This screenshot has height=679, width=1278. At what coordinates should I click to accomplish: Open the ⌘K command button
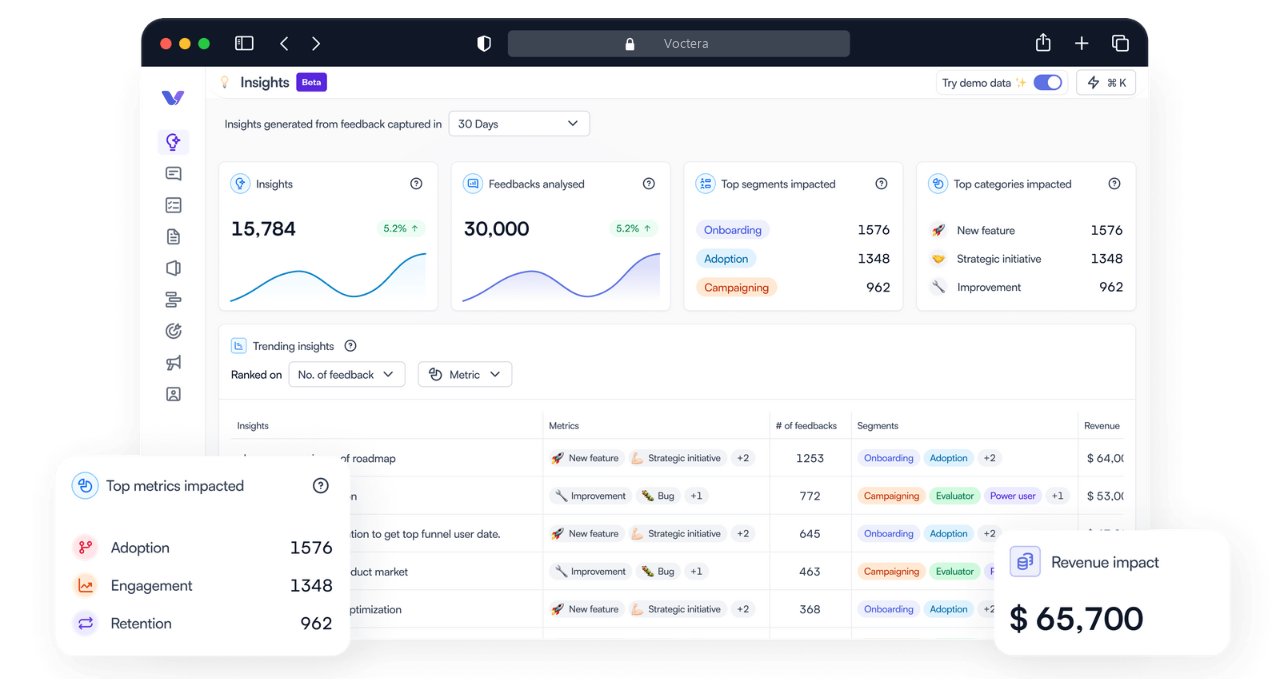[1106, 83]
